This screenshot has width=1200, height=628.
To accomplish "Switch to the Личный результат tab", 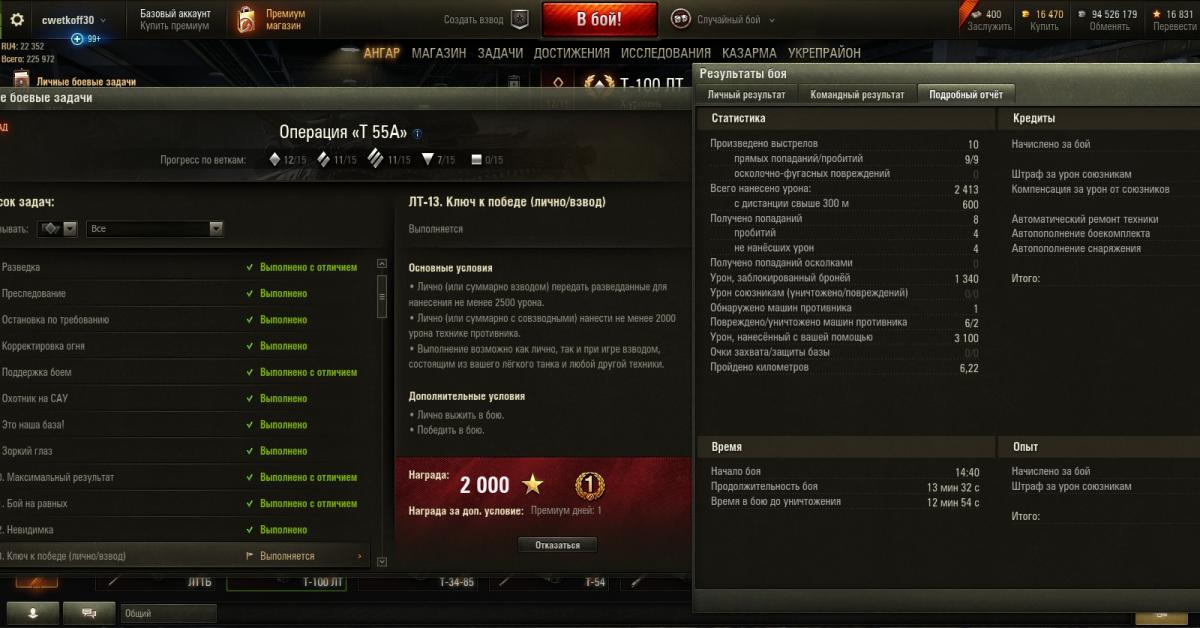I will pyautogui.click(x=746, y=94).
